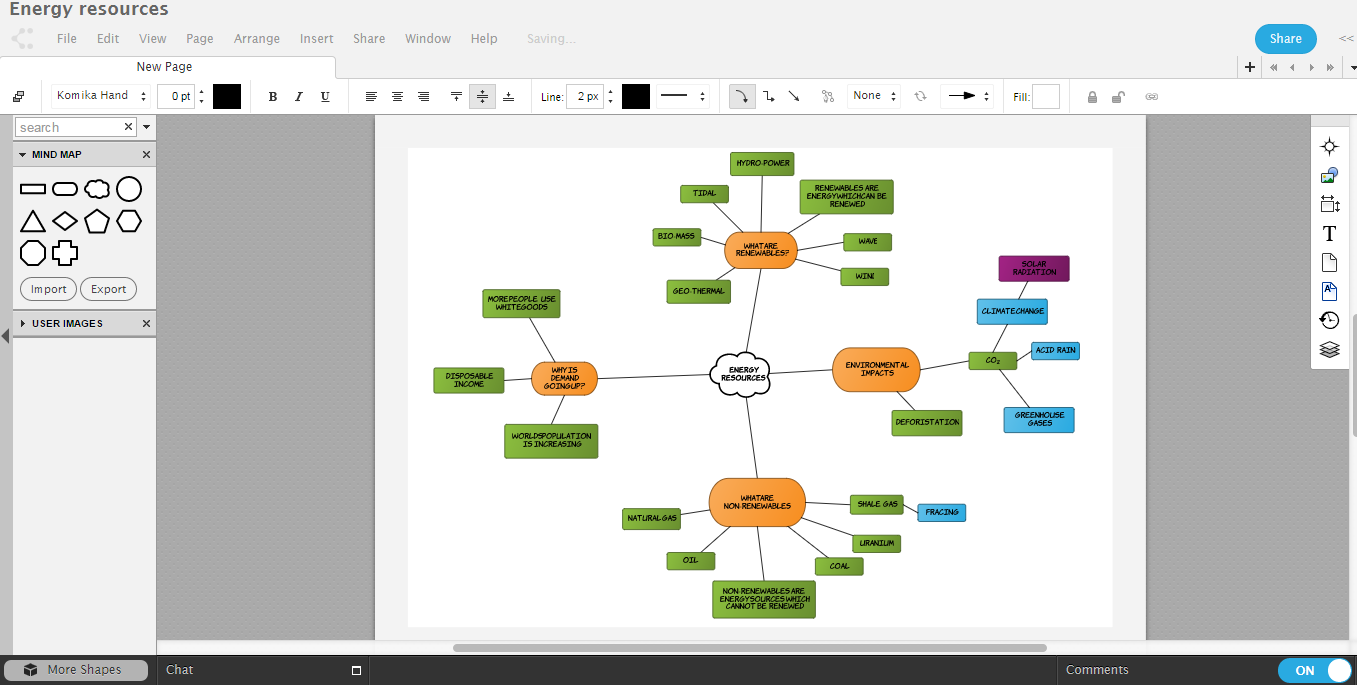Select the curved connector style icon
Screen dimensions: 1357x685
point(741,96)
